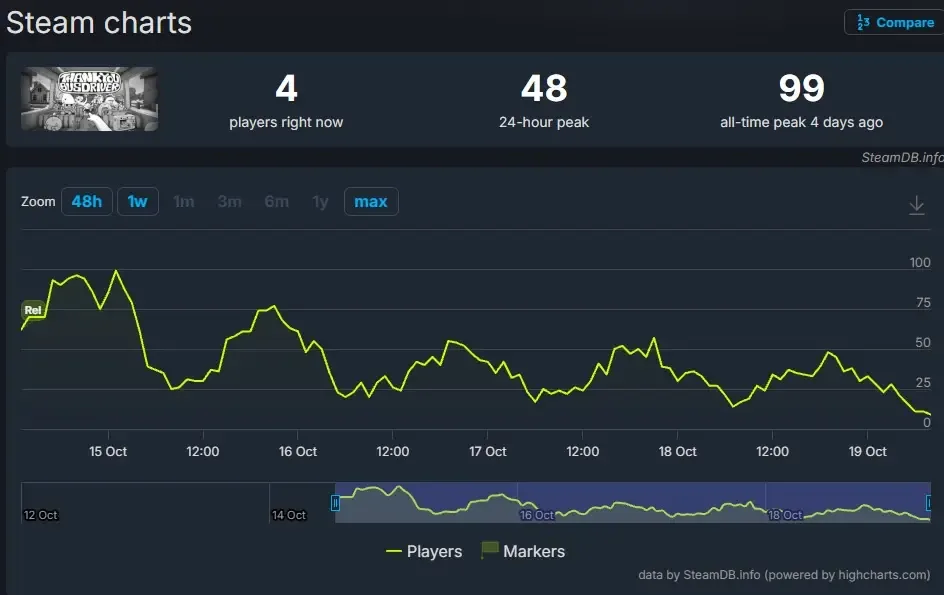
Task: Click the Thank You Bus Driver game thumbnail
Action: [x=90, y=99]
